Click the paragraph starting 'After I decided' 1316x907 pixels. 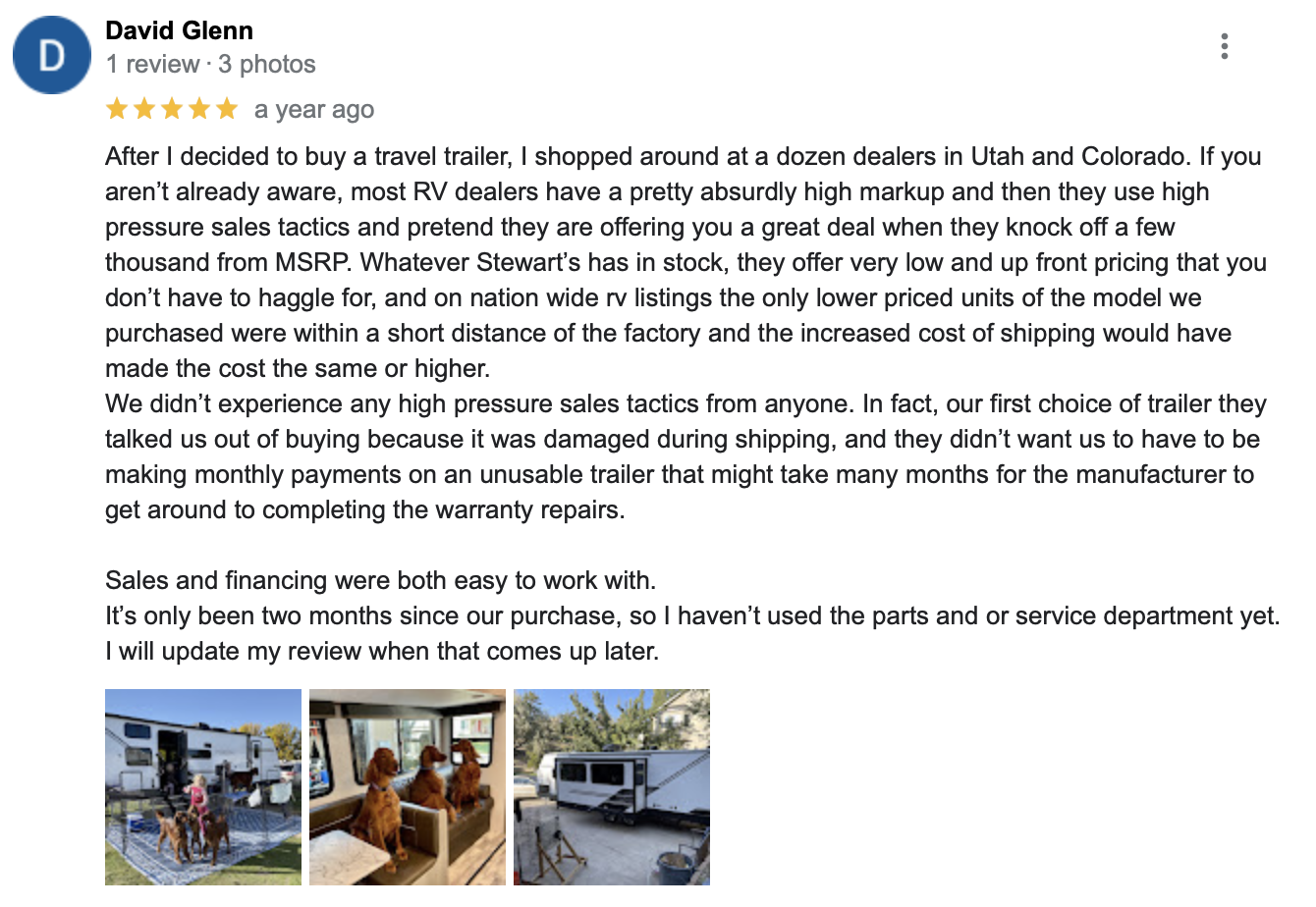point(685,262)
